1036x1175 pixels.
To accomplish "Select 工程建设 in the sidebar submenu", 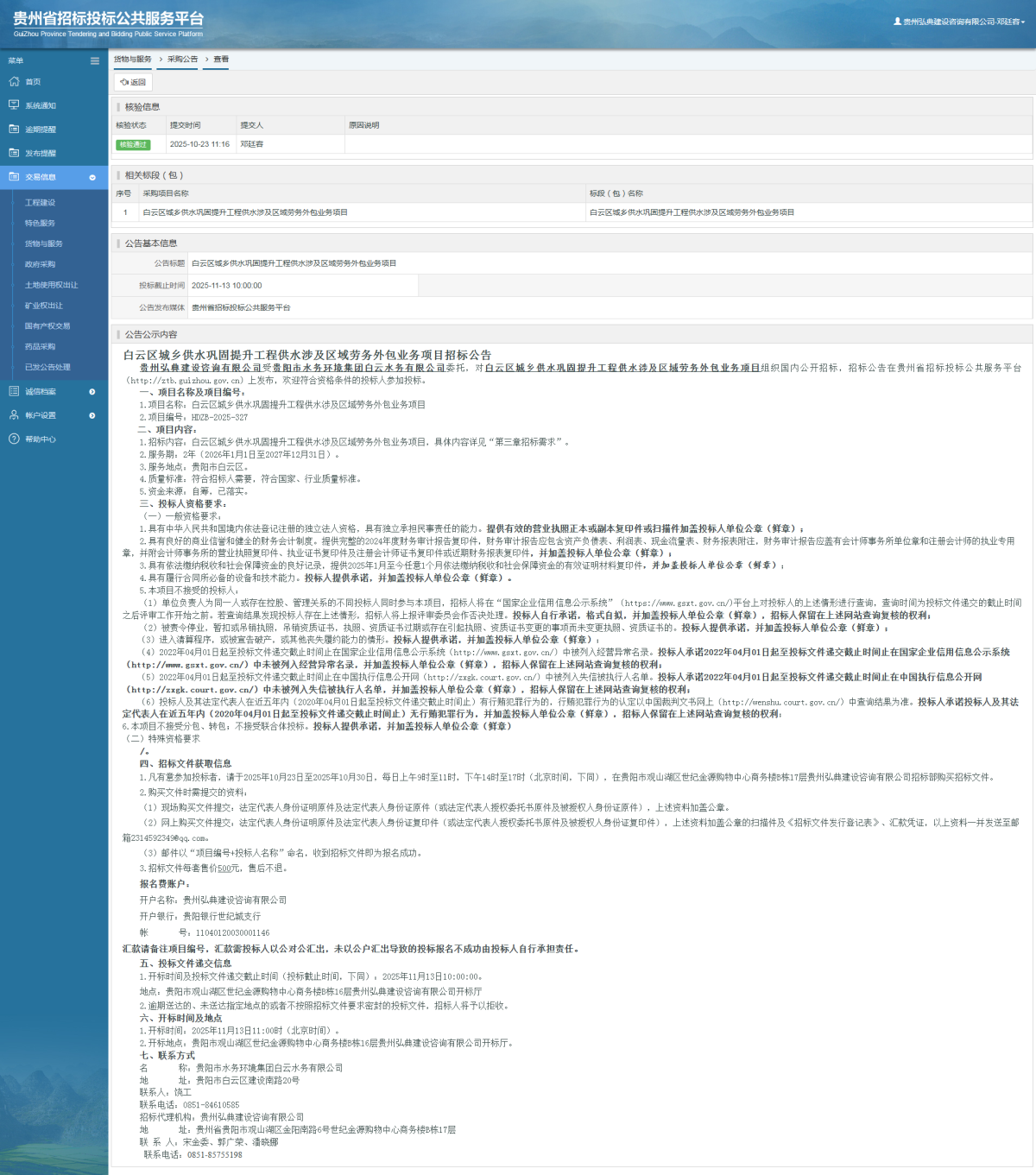I will point(40,203).
